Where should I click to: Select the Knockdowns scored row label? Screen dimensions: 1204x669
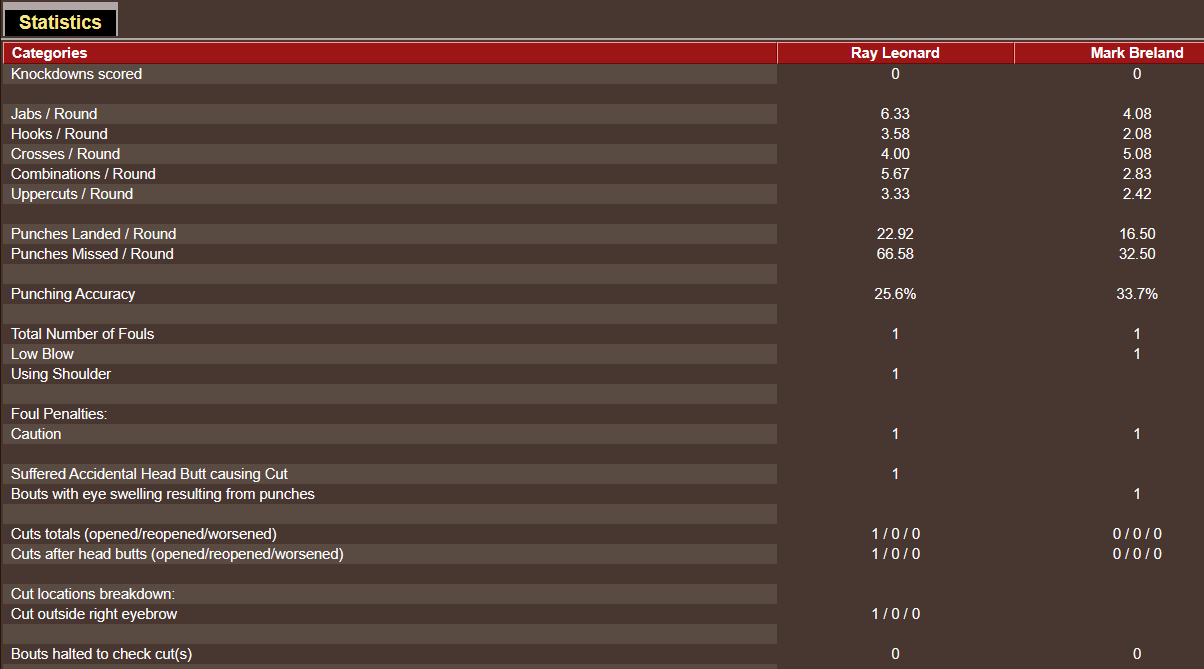(x=76, y=74)
